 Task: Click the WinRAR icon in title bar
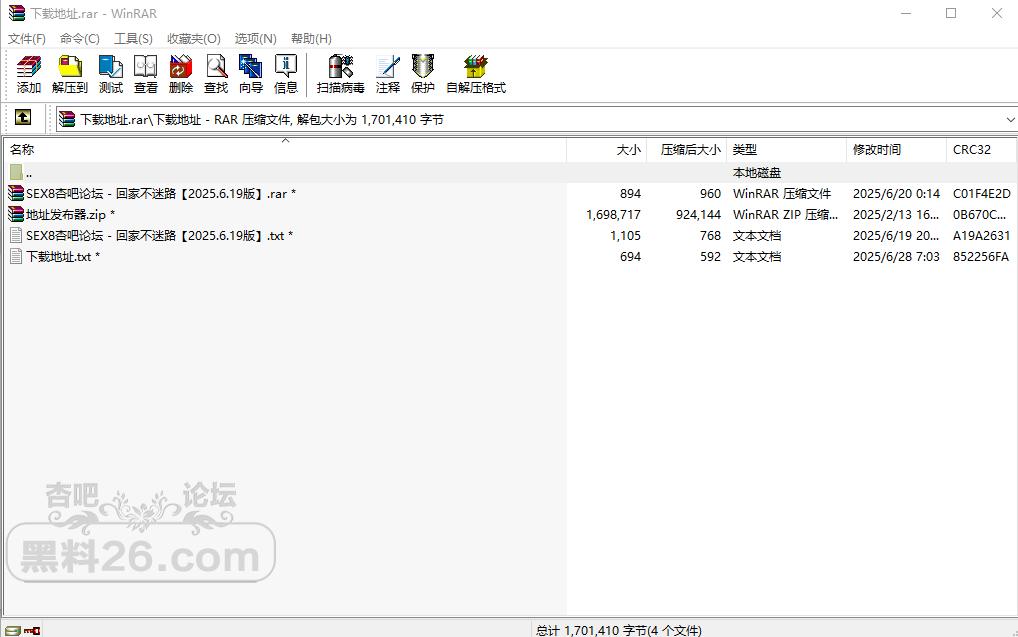coord(17,13)
